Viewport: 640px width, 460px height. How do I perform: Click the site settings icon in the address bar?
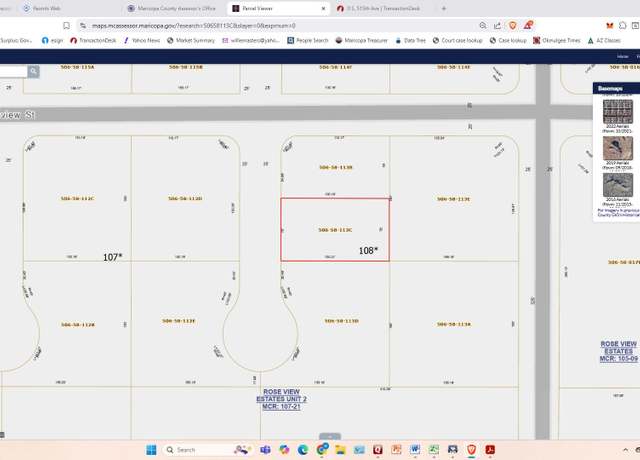point(83,26)
